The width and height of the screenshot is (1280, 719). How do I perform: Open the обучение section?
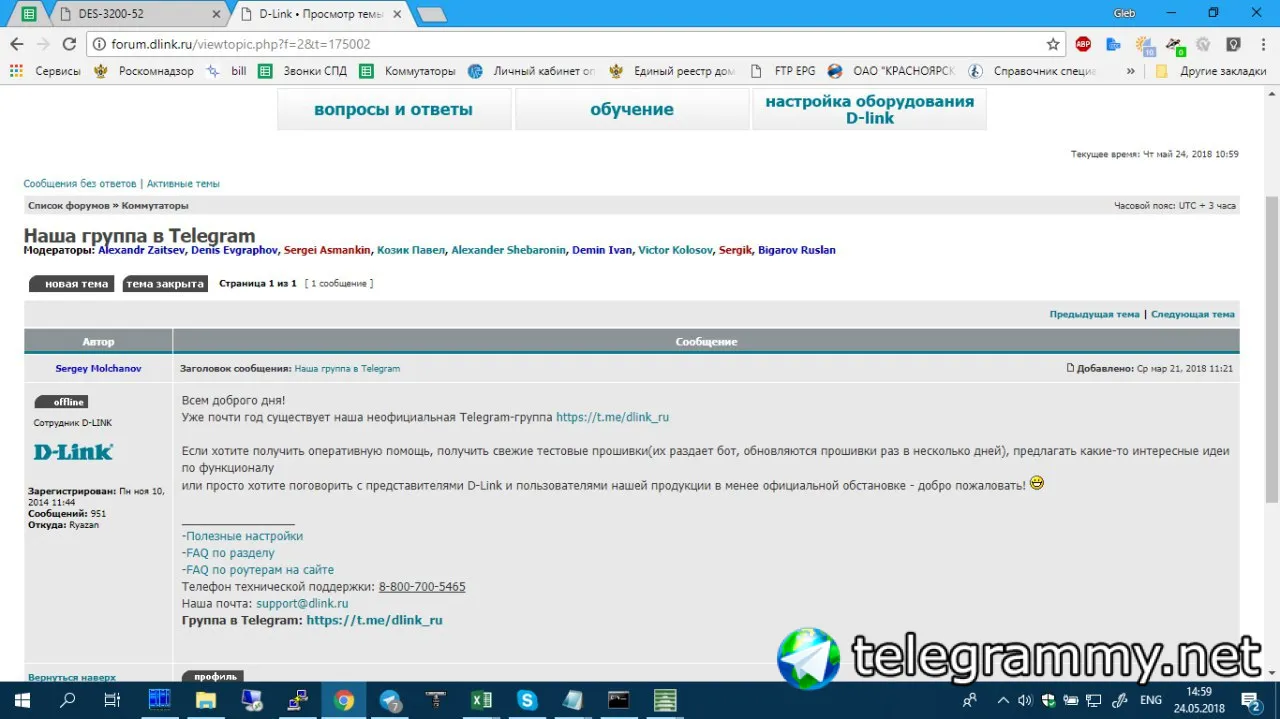coord(632,110)
